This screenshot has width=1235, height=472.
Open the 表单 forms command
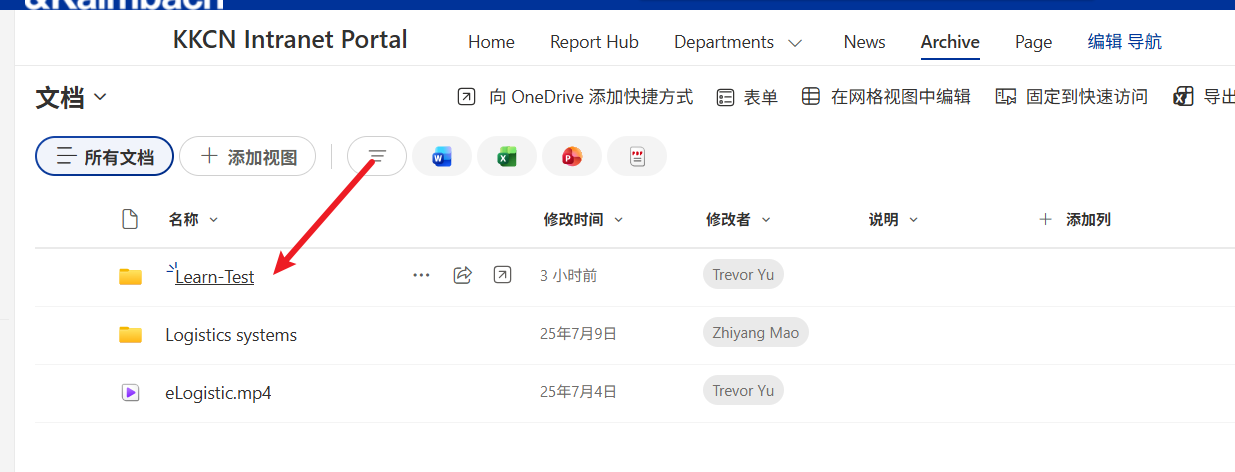click(747, 97)
